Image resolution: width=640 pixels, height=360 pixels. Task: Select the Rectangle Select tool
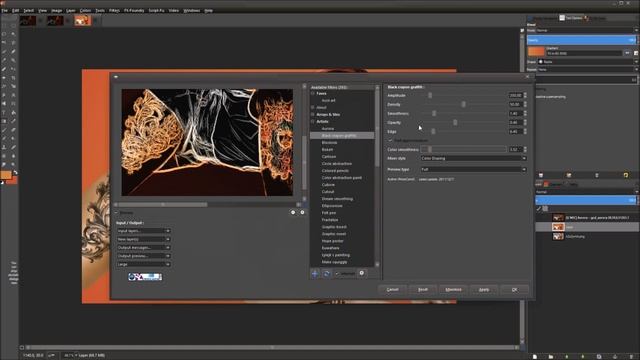(x=5, y=25)
